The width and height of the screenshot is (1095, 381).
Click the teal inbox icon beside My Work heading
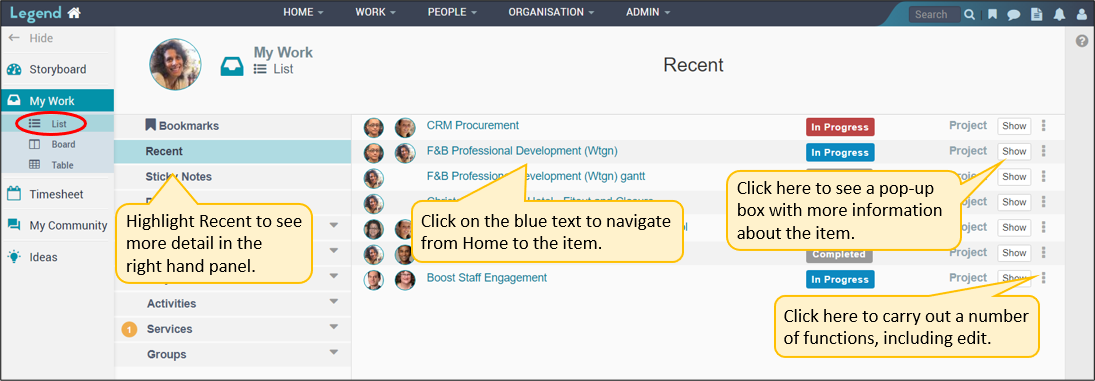(232, 66)
